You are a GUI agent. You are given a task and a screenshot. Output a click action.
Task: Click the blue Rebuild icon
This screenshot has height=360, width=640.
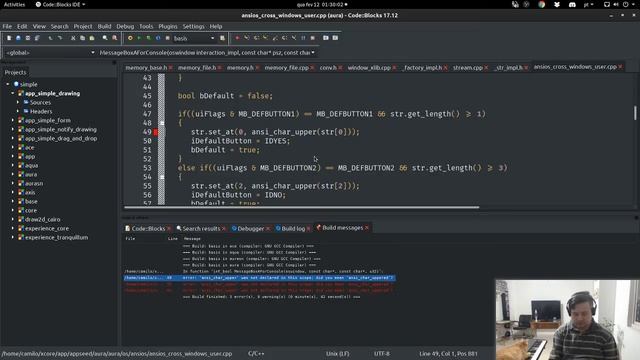tap(158, 38)
